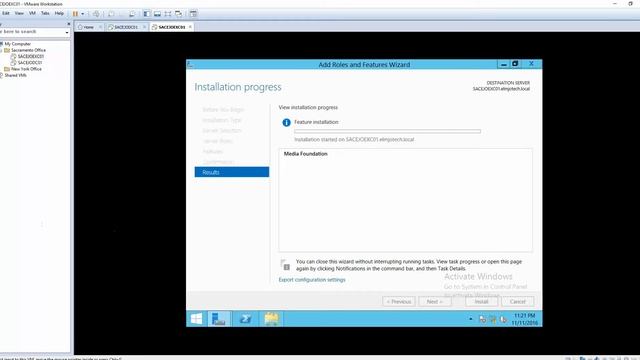Toggle the library sidebar view icon
Image resolution: width=640 pixels, height=360 pixels.
(147, 14)
